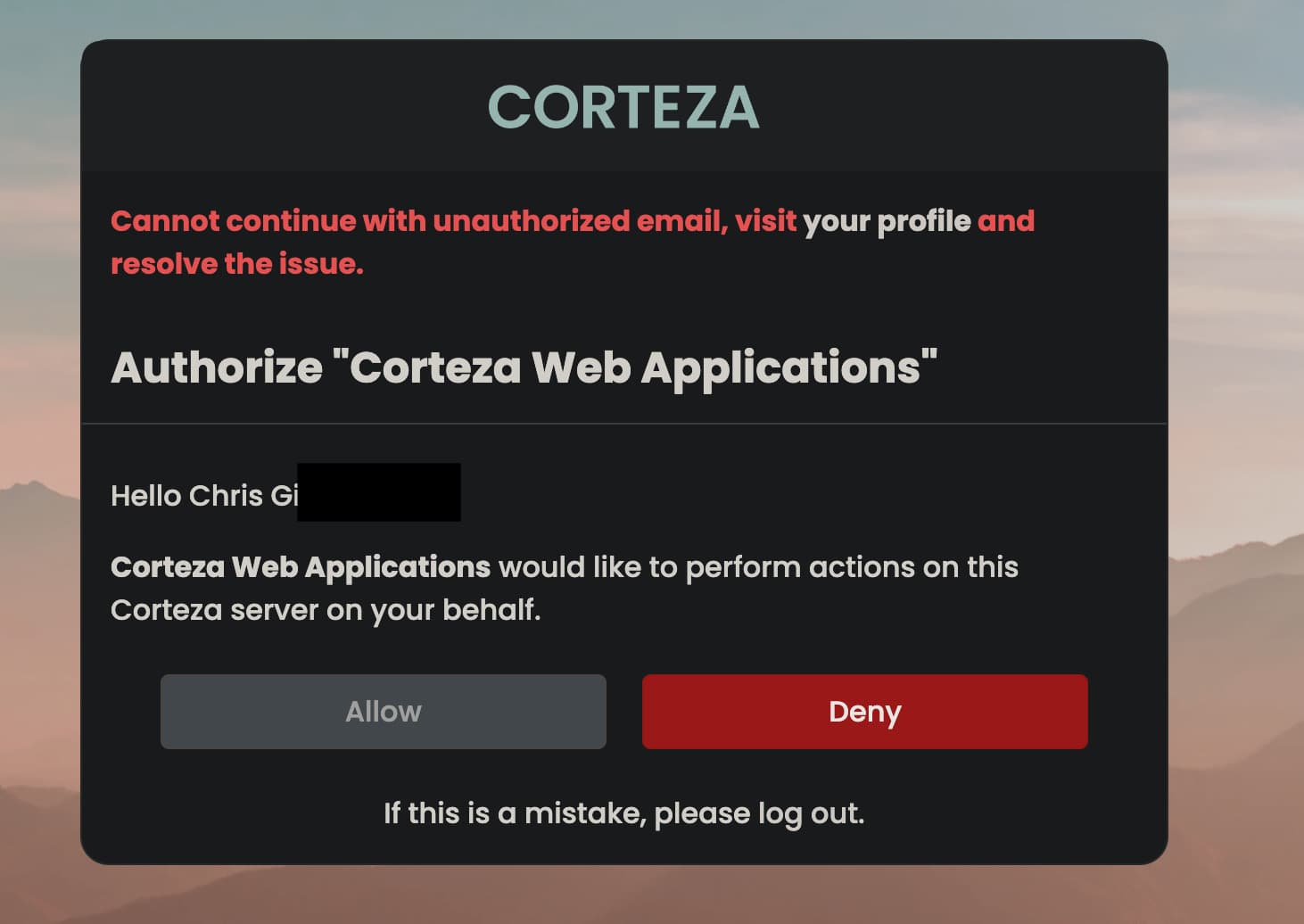
Task: Click the black redacted name box
Action: (379, 492)
